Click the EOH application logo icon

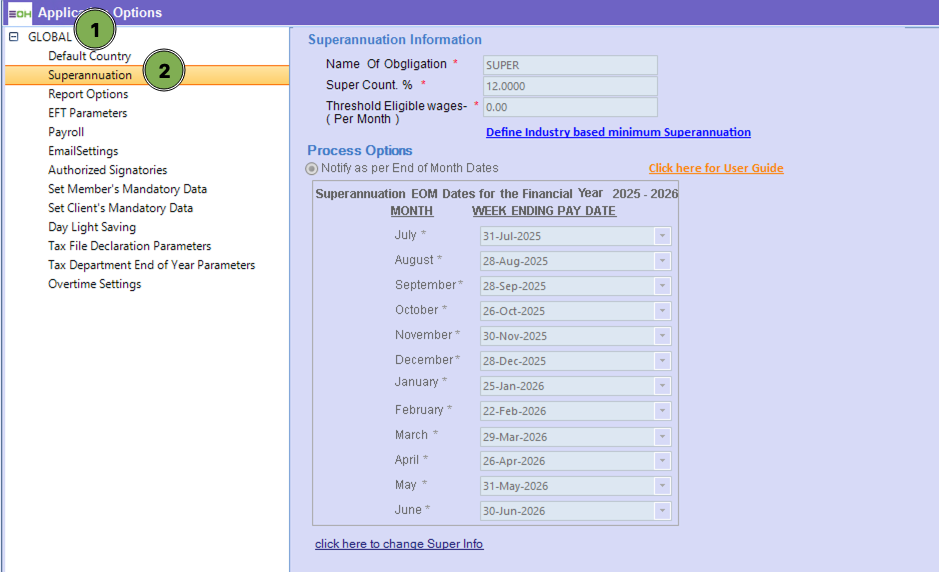coord(19,13)
